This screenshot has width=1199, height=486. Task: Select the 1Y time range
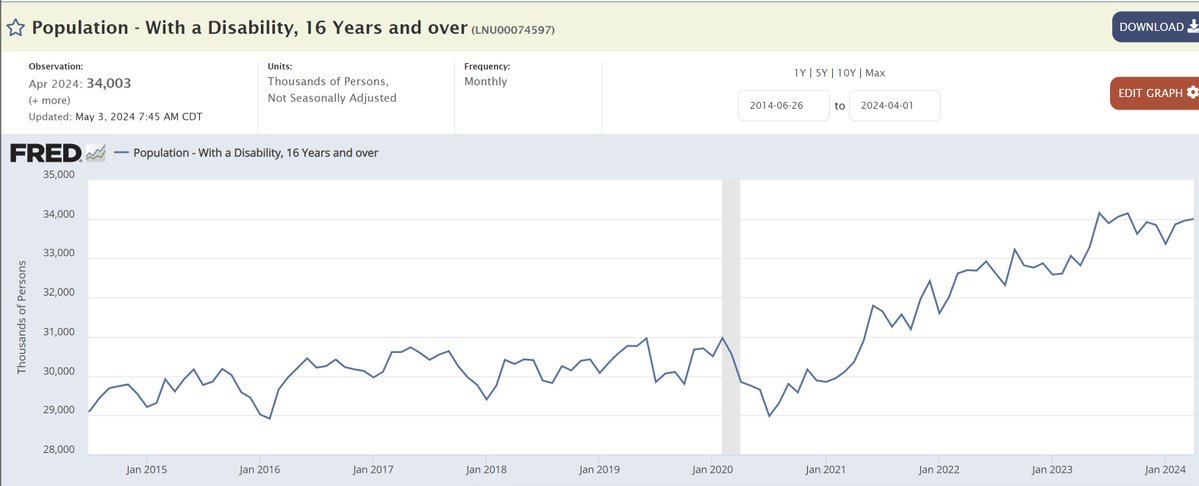point(801,73)
